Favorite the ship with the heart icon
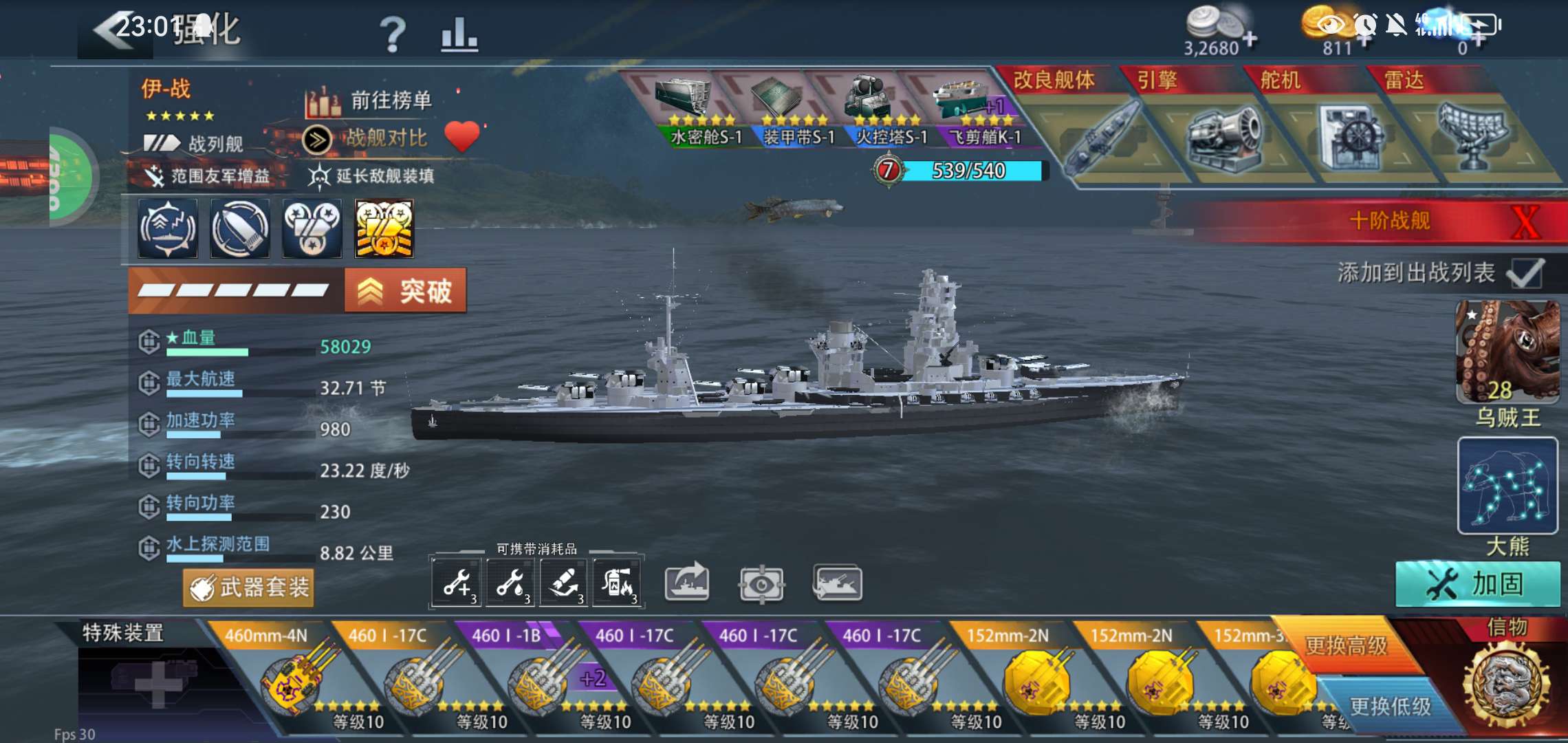 coord(462,136)
